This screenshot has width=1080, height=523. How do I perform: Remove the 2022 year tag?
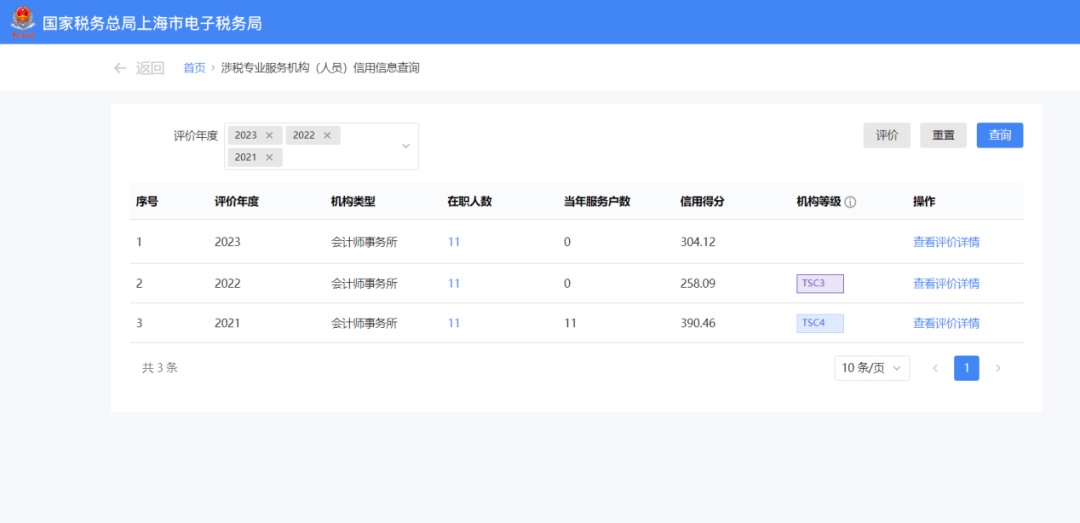click(x=327, y=135)
